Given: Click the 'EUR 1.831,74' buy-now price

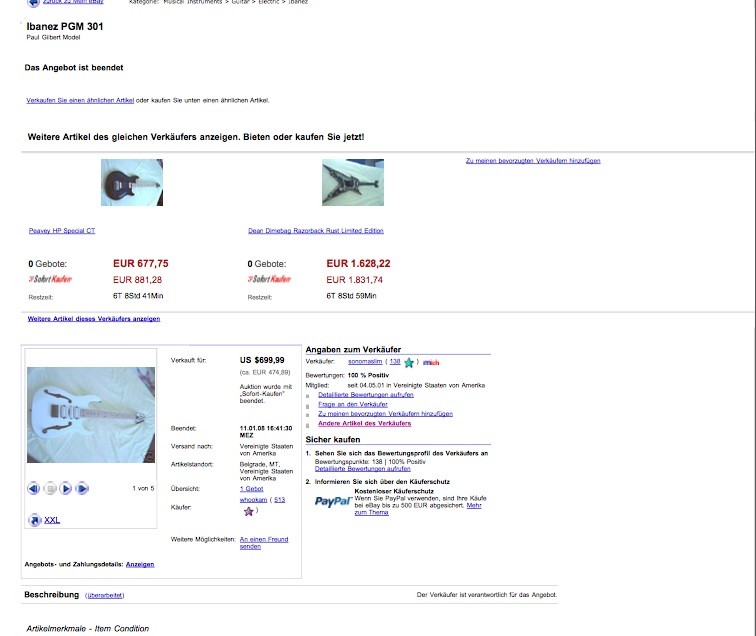Looking at the screenshot, I should (x=354, y=280).
